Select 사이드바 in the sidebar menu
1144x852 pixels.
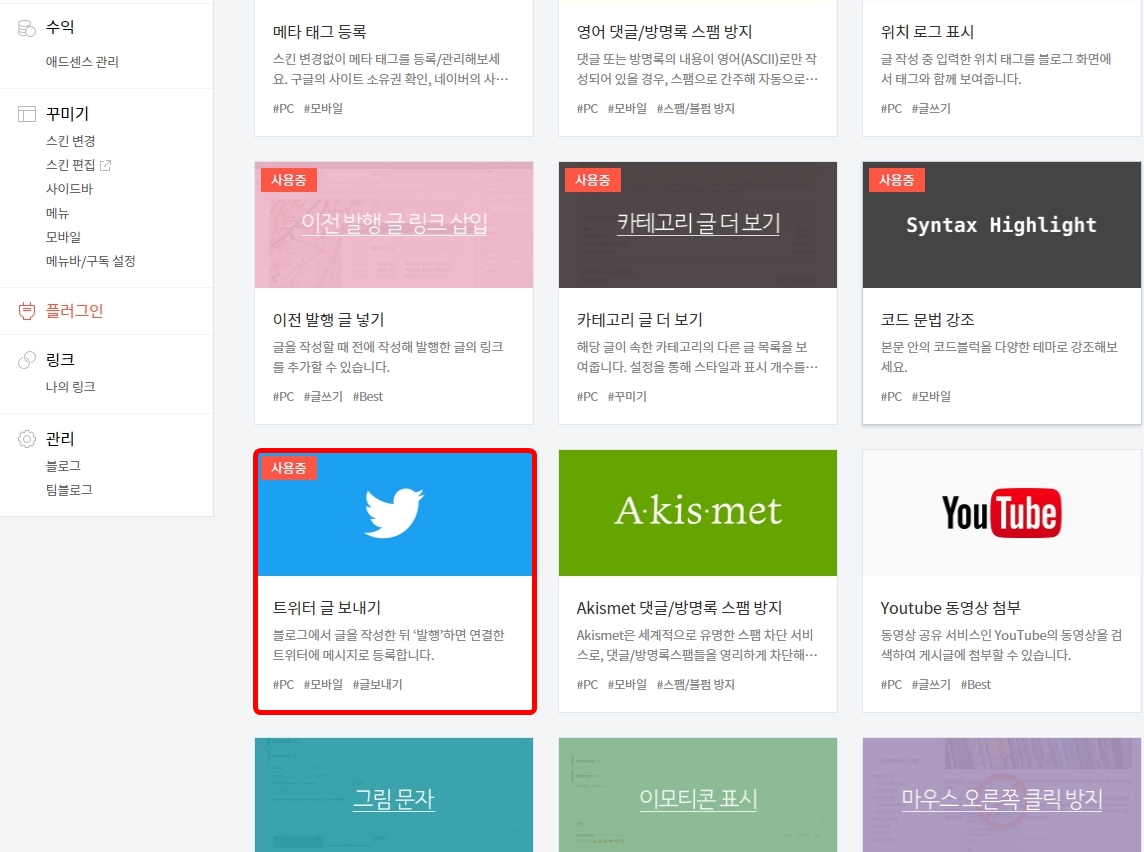69,189
